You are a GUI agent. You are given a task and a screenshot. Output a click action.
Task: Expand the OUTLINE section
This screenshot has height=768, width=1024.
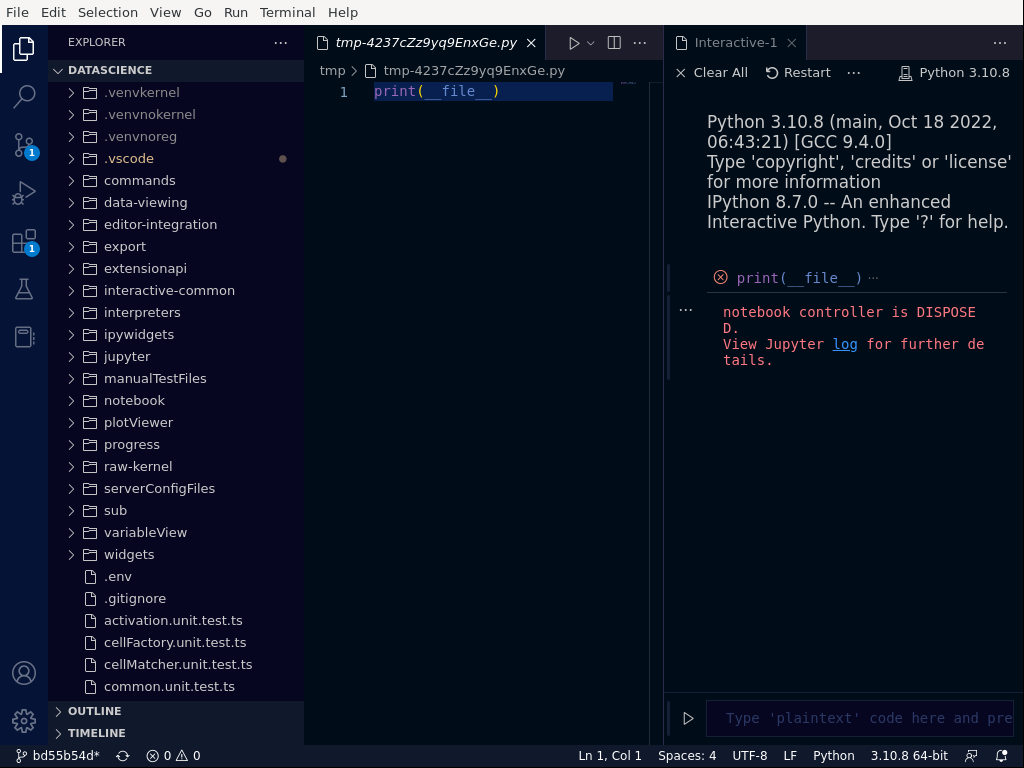pyautogui.click(x=176, y=711)
